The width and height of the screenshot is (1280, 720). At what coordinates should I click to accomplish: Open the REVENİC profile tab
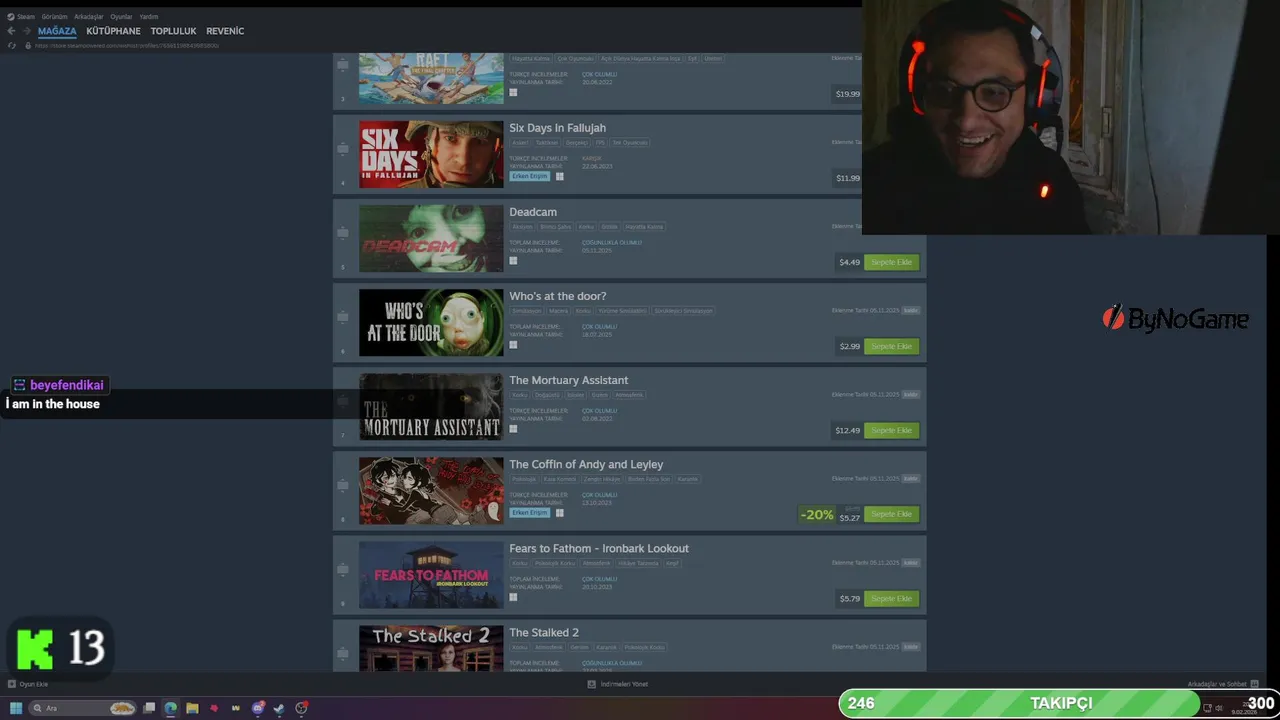point(225,31)
